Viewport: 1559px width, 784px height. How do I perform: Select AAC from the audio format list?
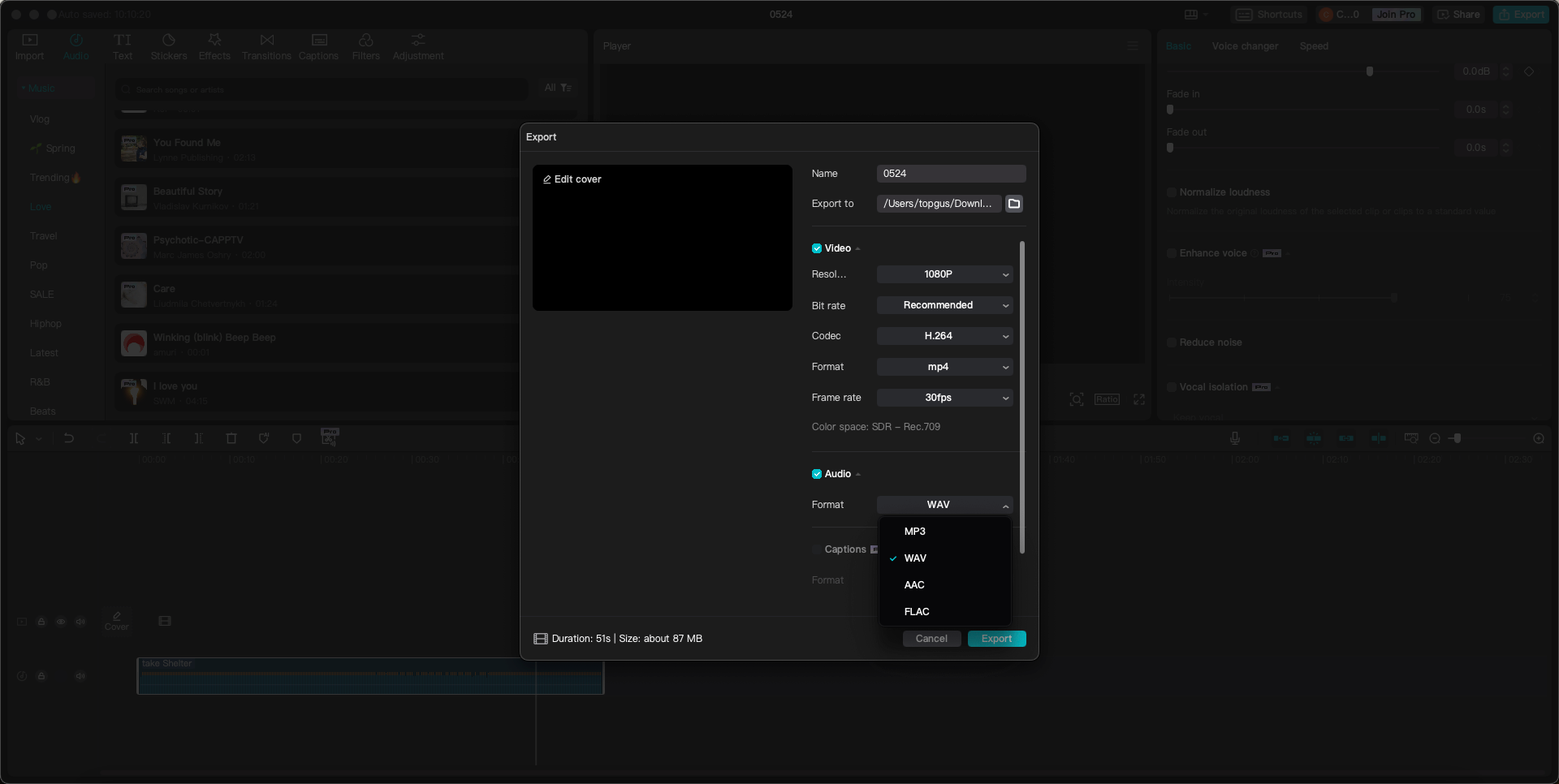click(x=914, y=584)
